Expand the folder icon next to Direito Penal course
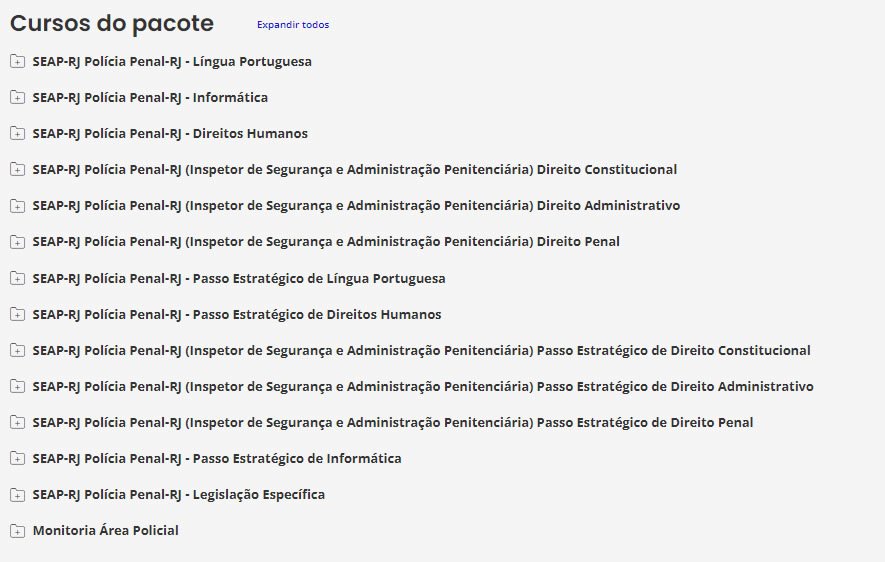 [17, 242]
